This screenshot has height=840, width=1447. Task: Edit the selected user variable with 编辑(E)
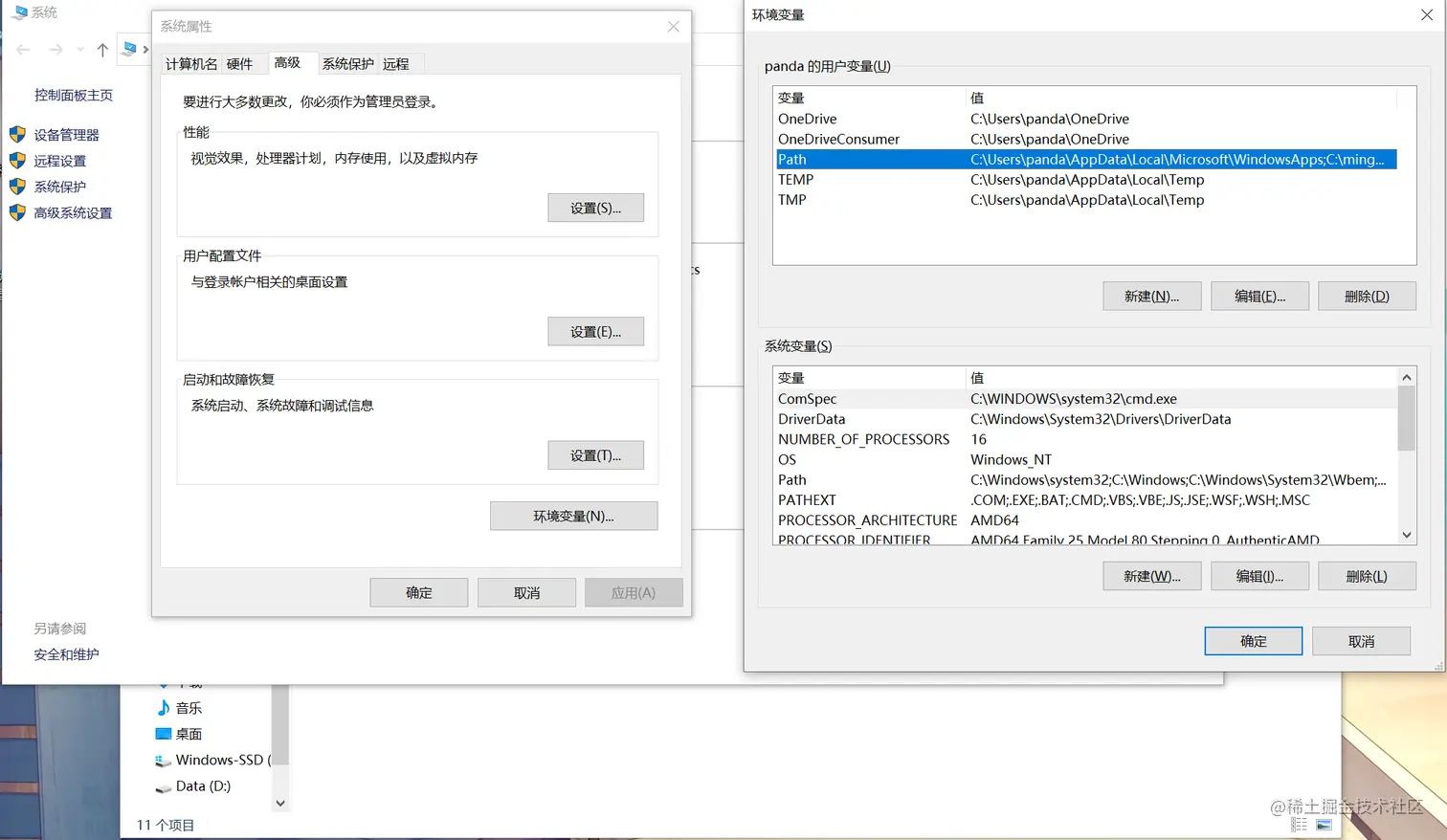[x=1259, y=297]
